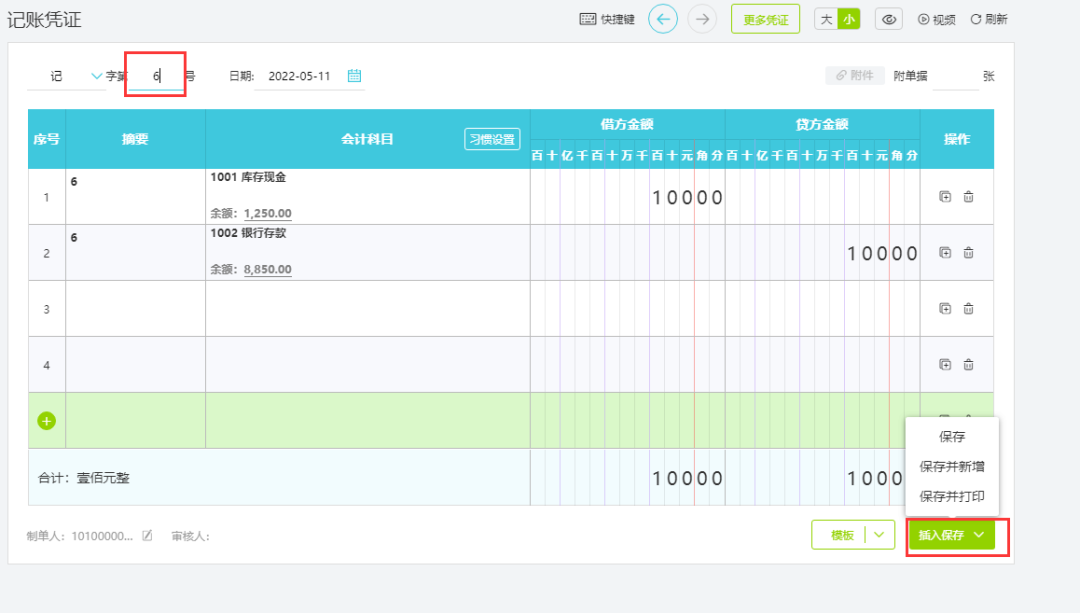Screen dimensions: 1080x613
Task: Edit the 制单人 preparer pencil icon
Action: [x=147, y=536]
